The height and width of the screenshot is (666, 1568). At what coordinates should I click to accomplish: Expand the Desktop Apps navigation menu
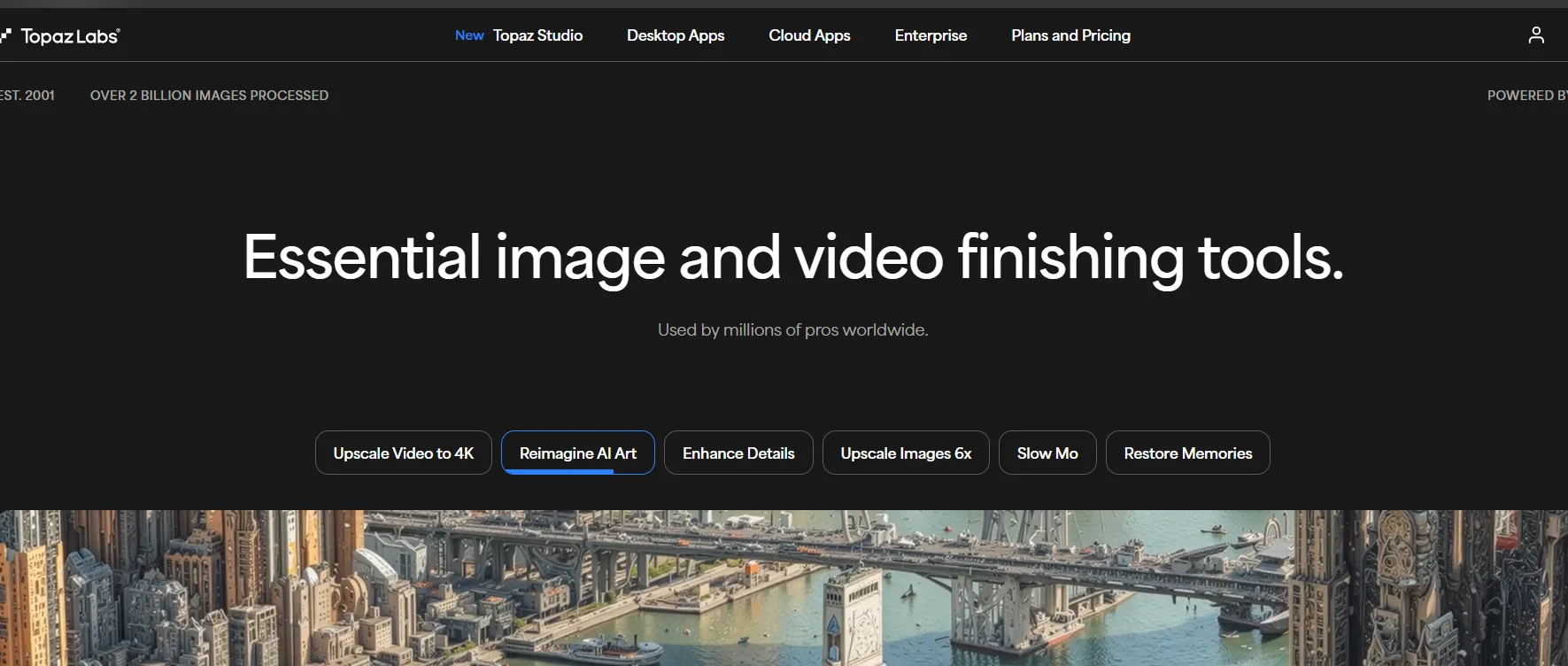pos(676,35)
